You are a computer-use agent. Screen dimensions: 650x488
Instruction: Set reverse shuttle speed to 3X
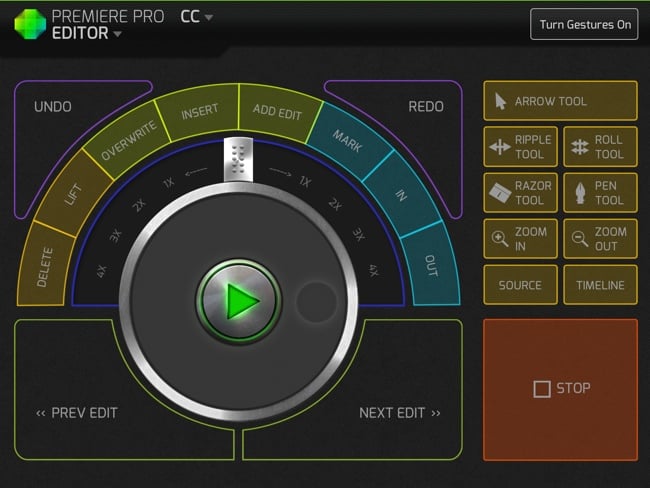(115, 235)
